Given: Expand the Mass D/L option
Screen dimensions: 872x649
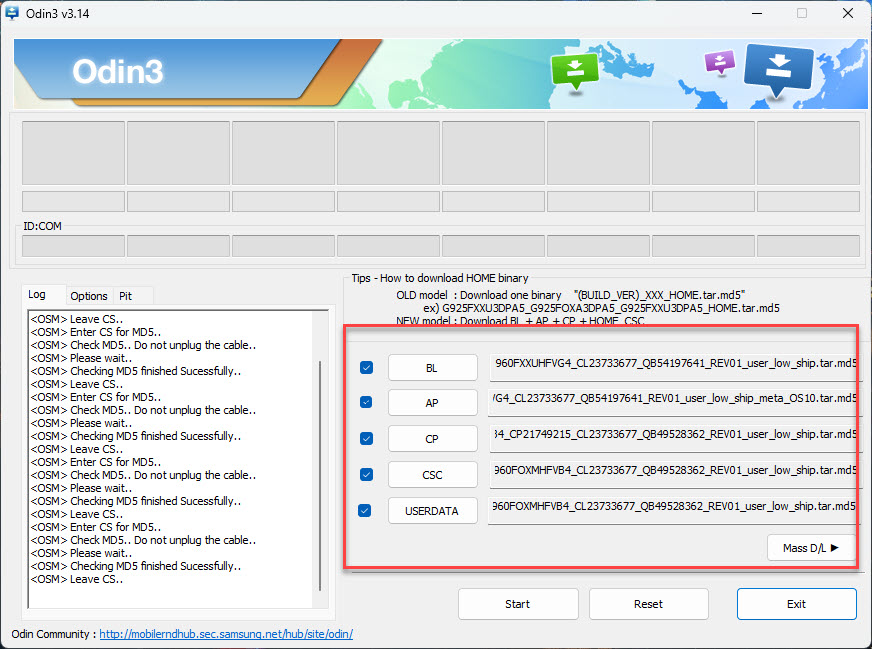Looking at the screenshot, I should point(810,548).
